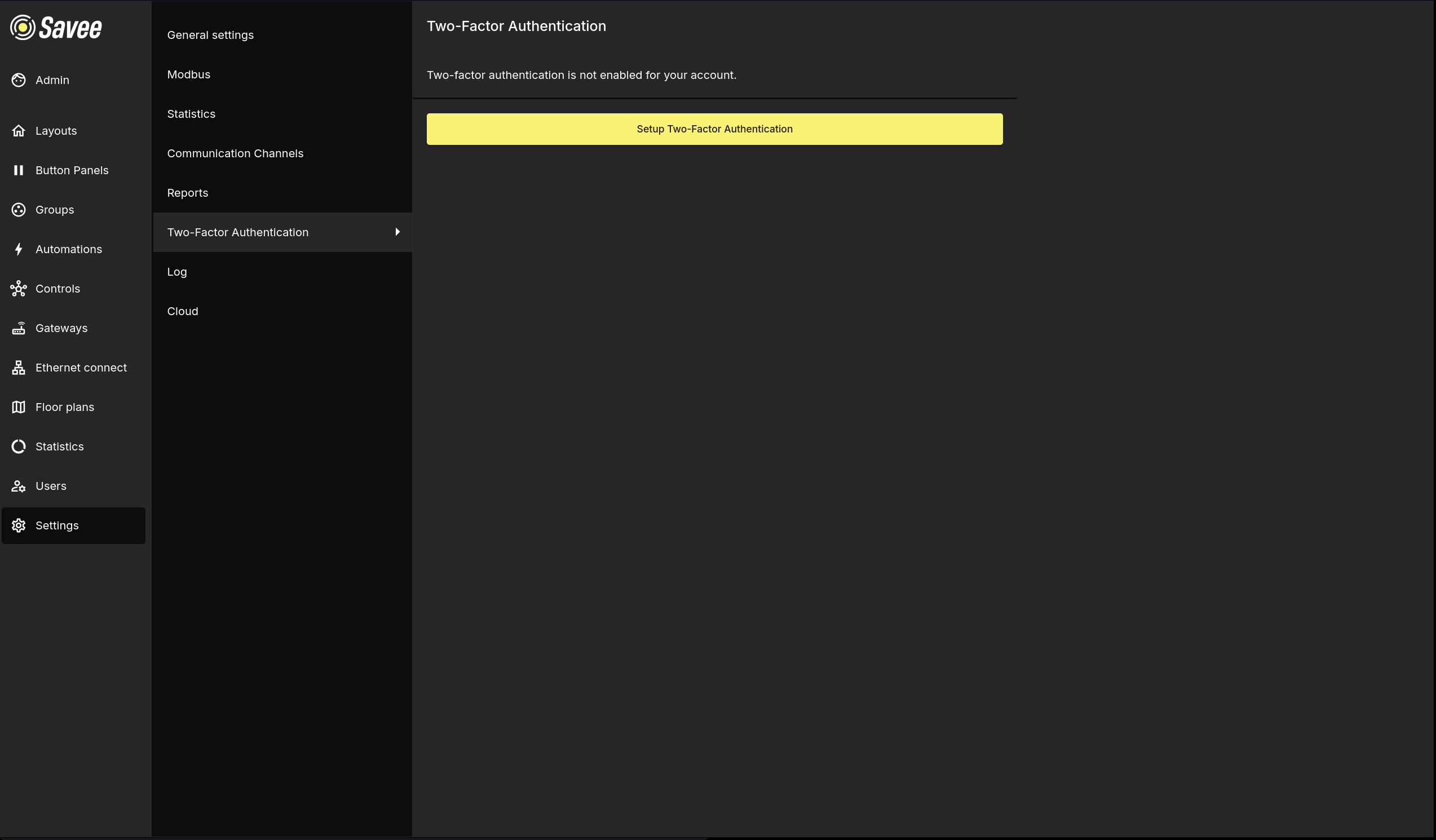Open Admin via its face icon
Viewport: 1436px width, 840px height.
(x=19, y=81)
